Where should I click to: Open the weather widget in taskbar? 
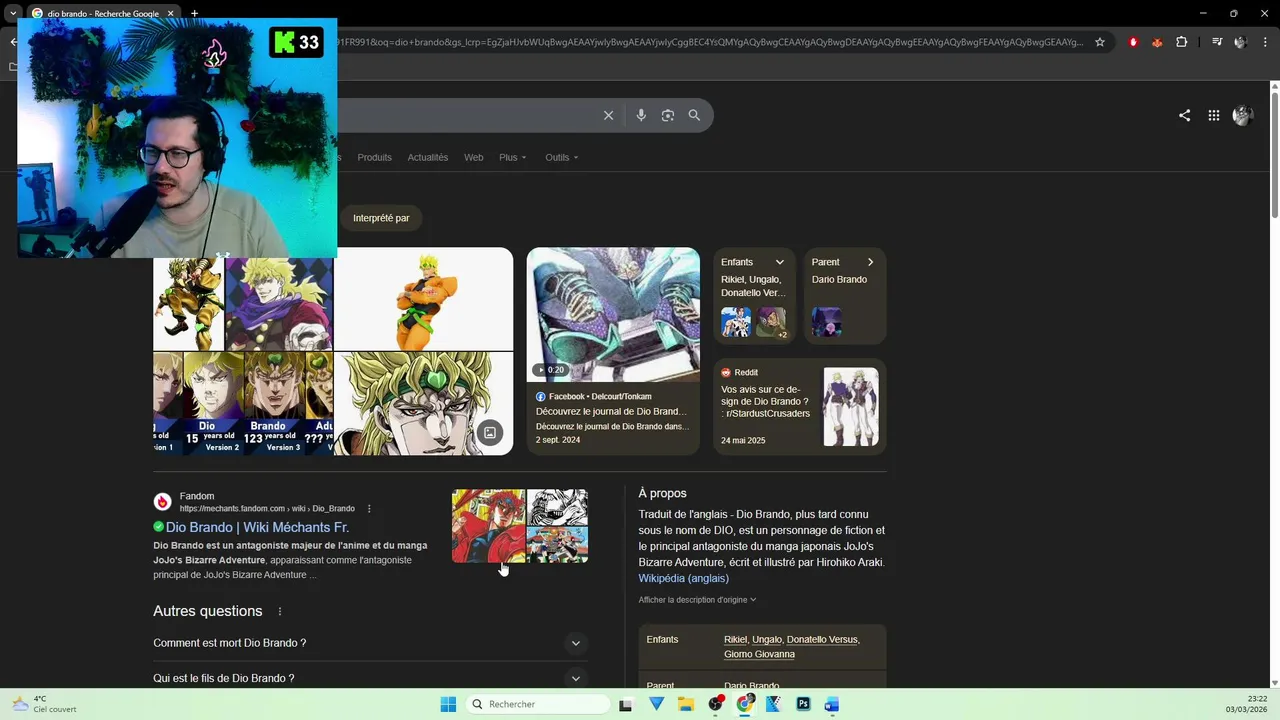[x=45, y=704]
